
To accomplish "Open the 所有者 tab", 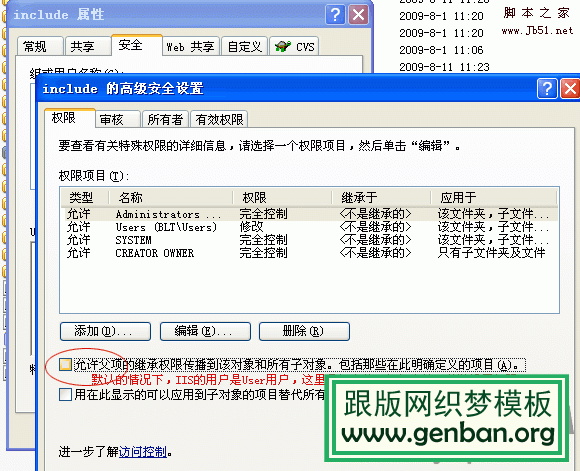I will pyautogui.click(x=165, y=119).
